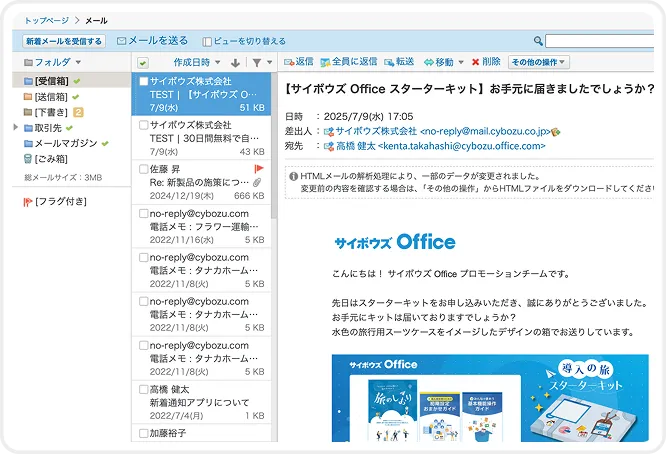Click the 返信 (Reply) icon button
The width and height of the screenshot is (666, 454).
[x=298, y=62]
